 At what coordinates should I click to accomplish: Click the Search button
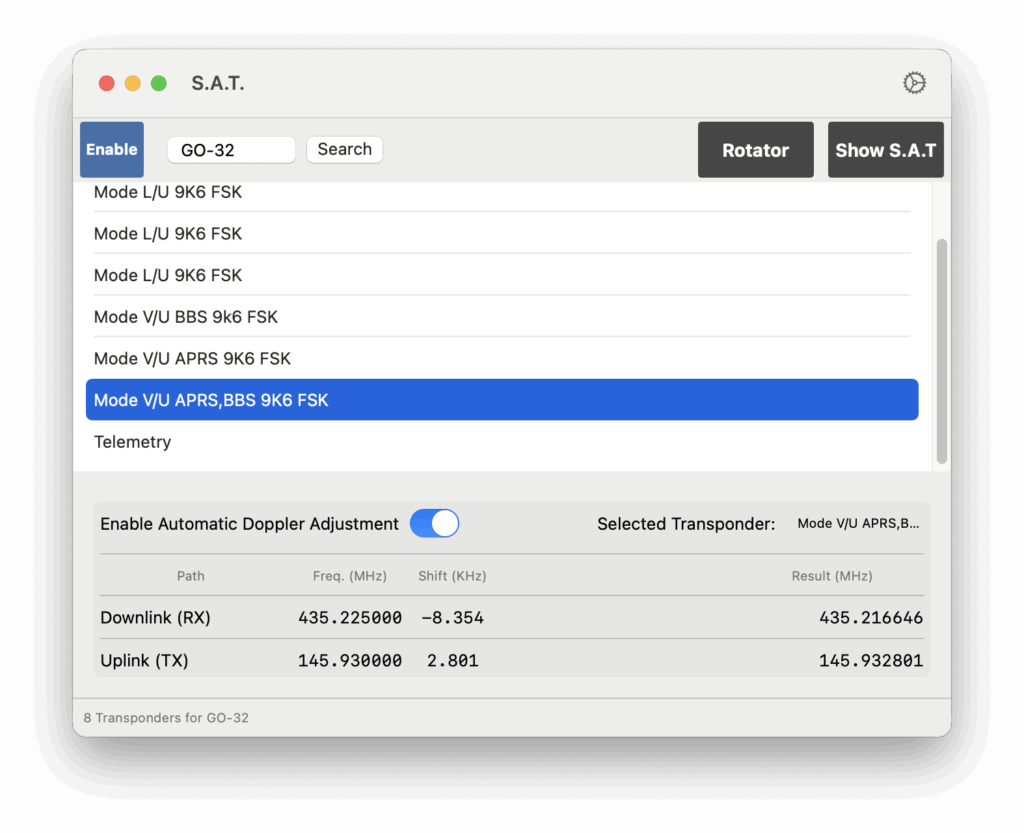(x=344, y=149)
